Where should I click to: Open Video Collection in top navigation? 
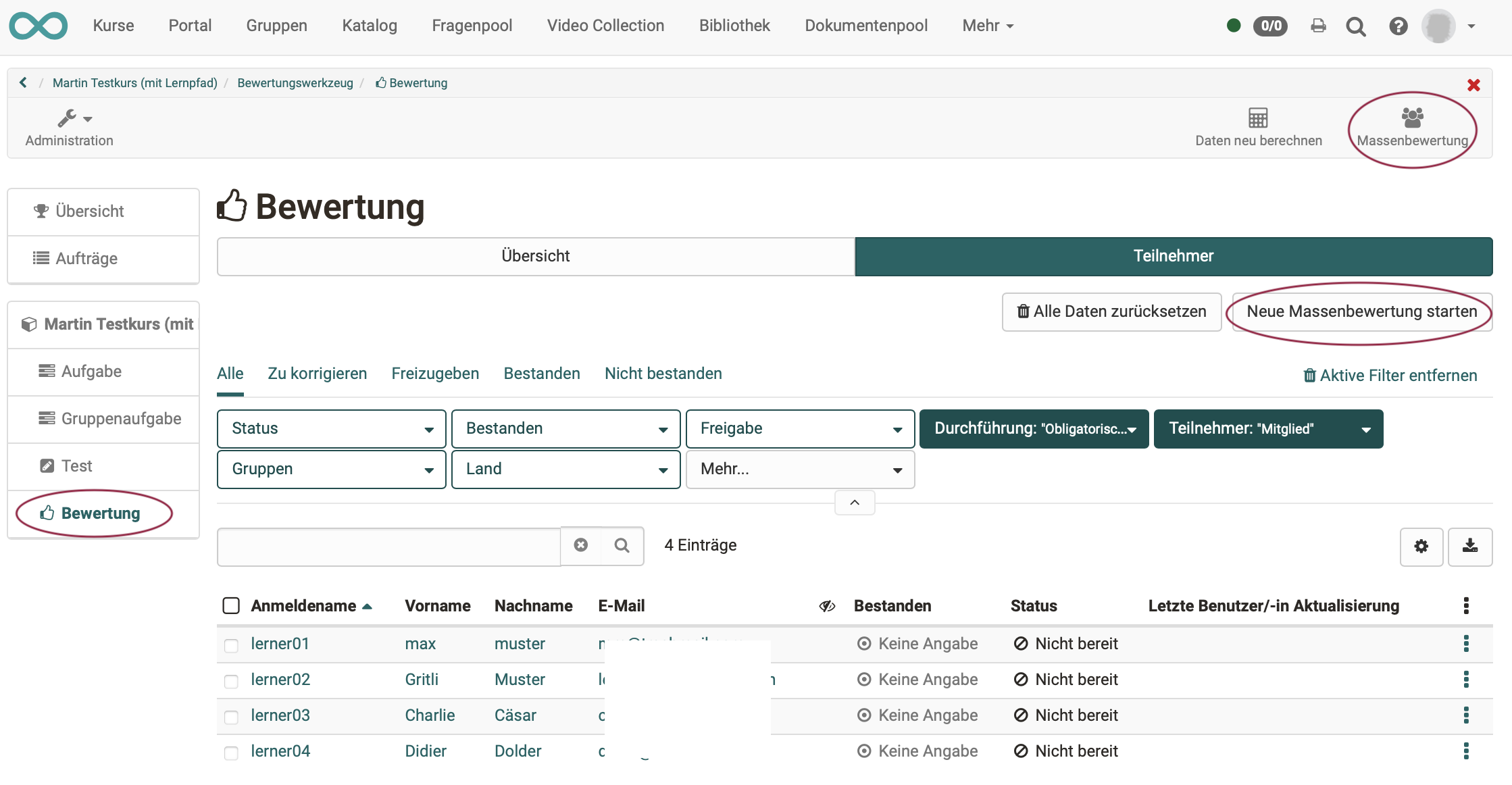pos(605,26)
